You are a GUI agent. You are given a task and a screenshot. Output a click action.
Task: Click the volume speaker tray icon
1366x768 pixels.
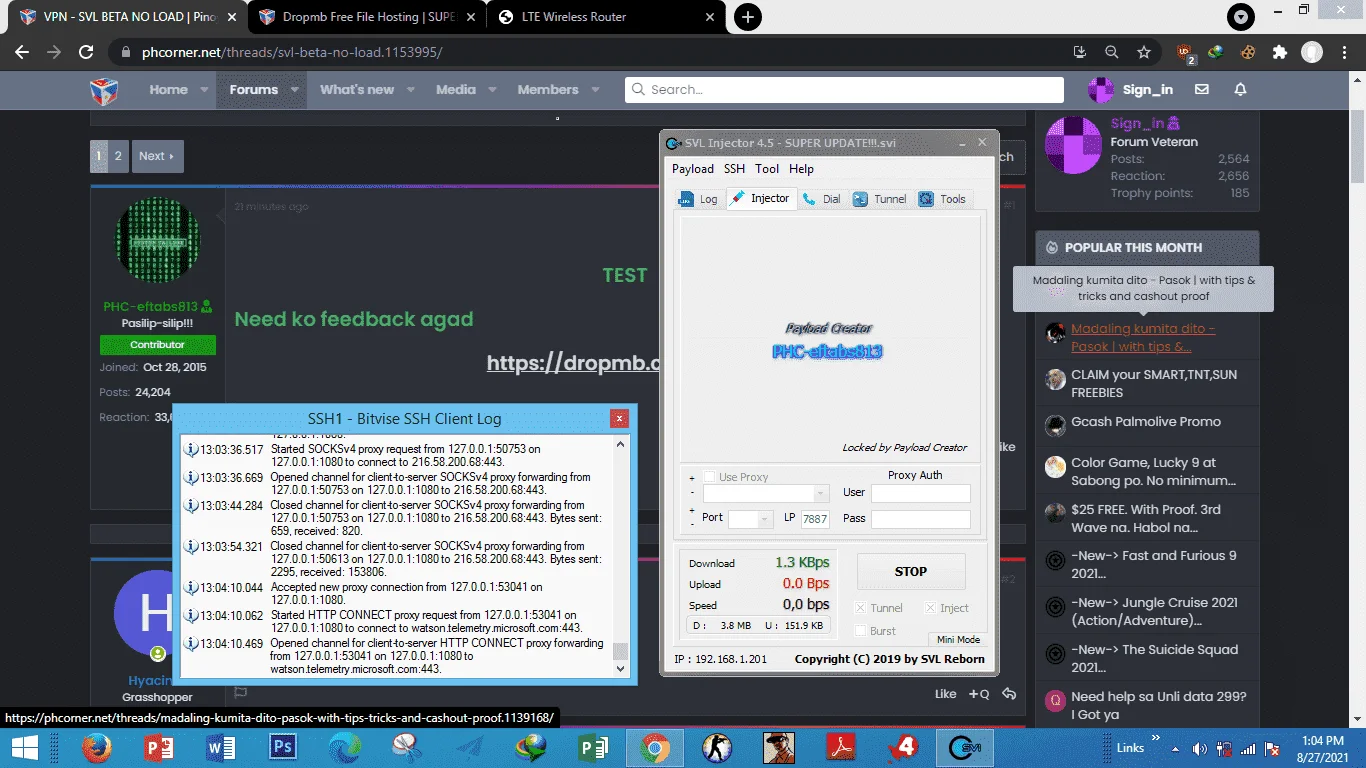pos(1200,748)
